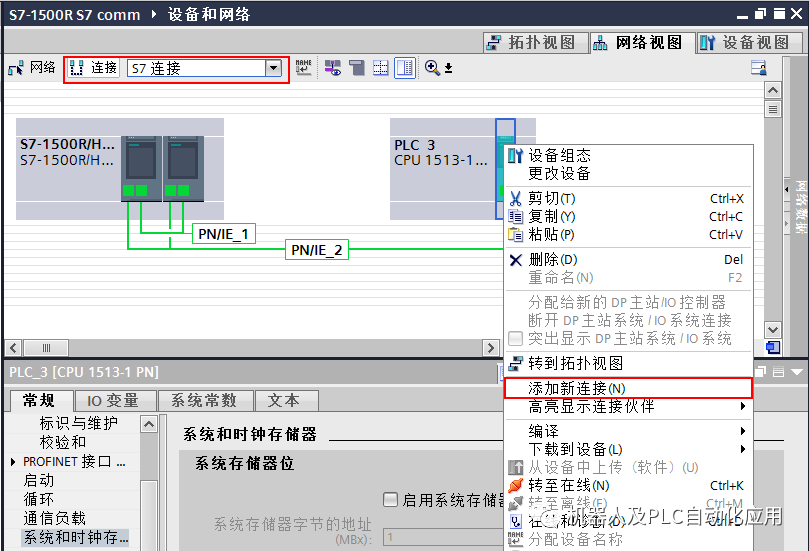The width and height of the screenshot is (809, 551).
Task: Select 校验和 in properties tree
Action: [63, 442]
